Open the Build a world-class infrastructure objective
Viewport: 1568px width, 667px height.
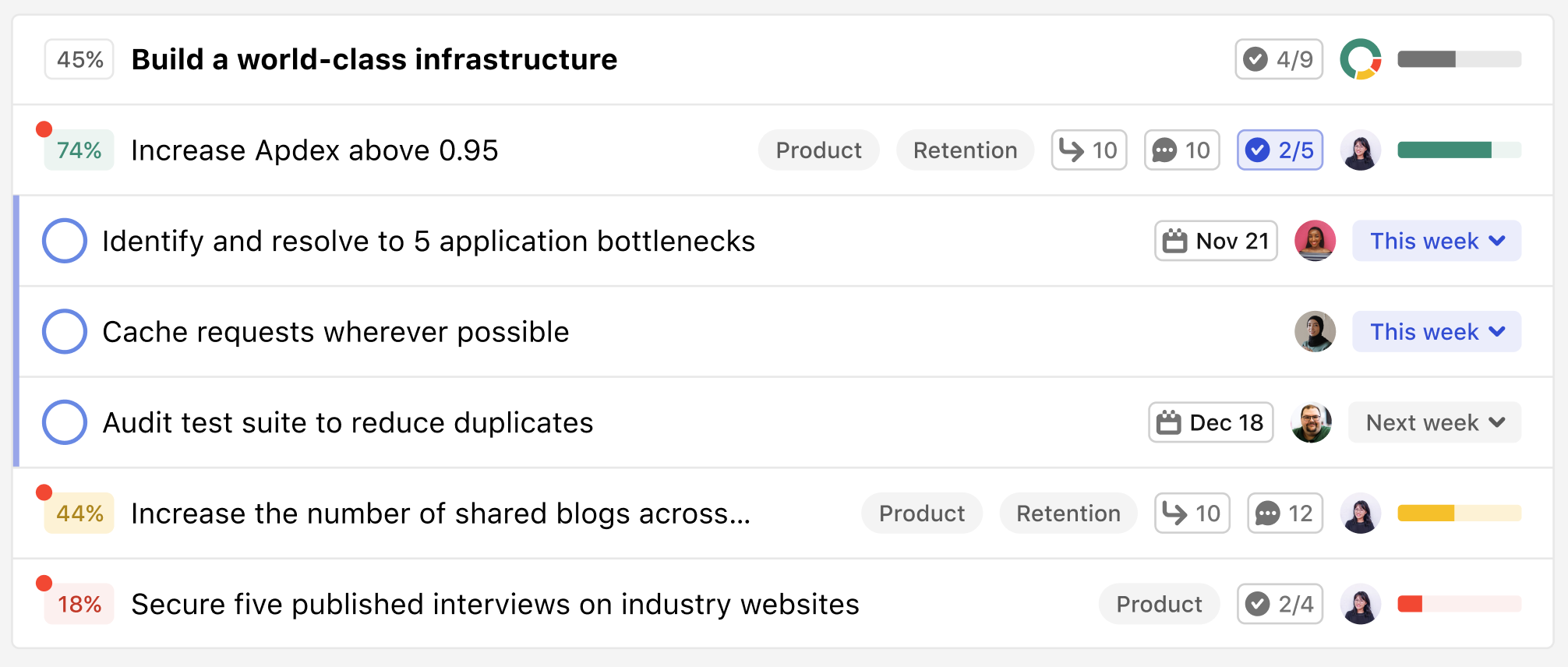tap(374, 59)
